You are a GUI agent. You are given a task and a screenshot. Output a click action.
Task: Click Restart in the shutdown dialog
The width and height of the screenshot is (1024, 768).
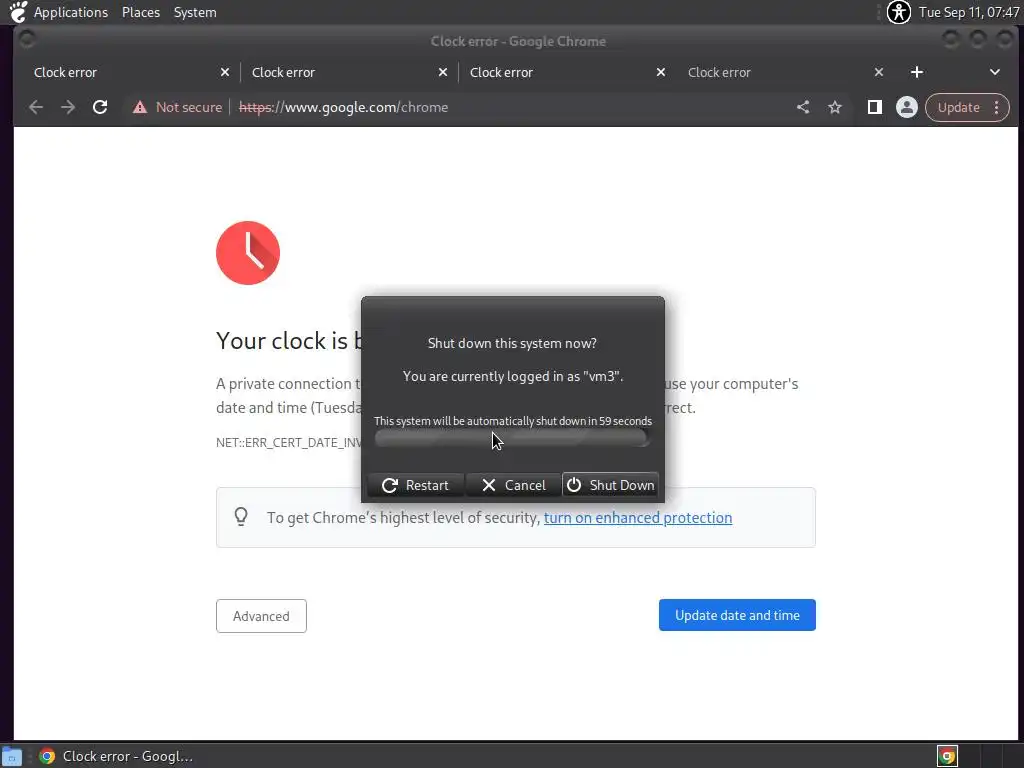pyautogui.click(x=415, y=485)
